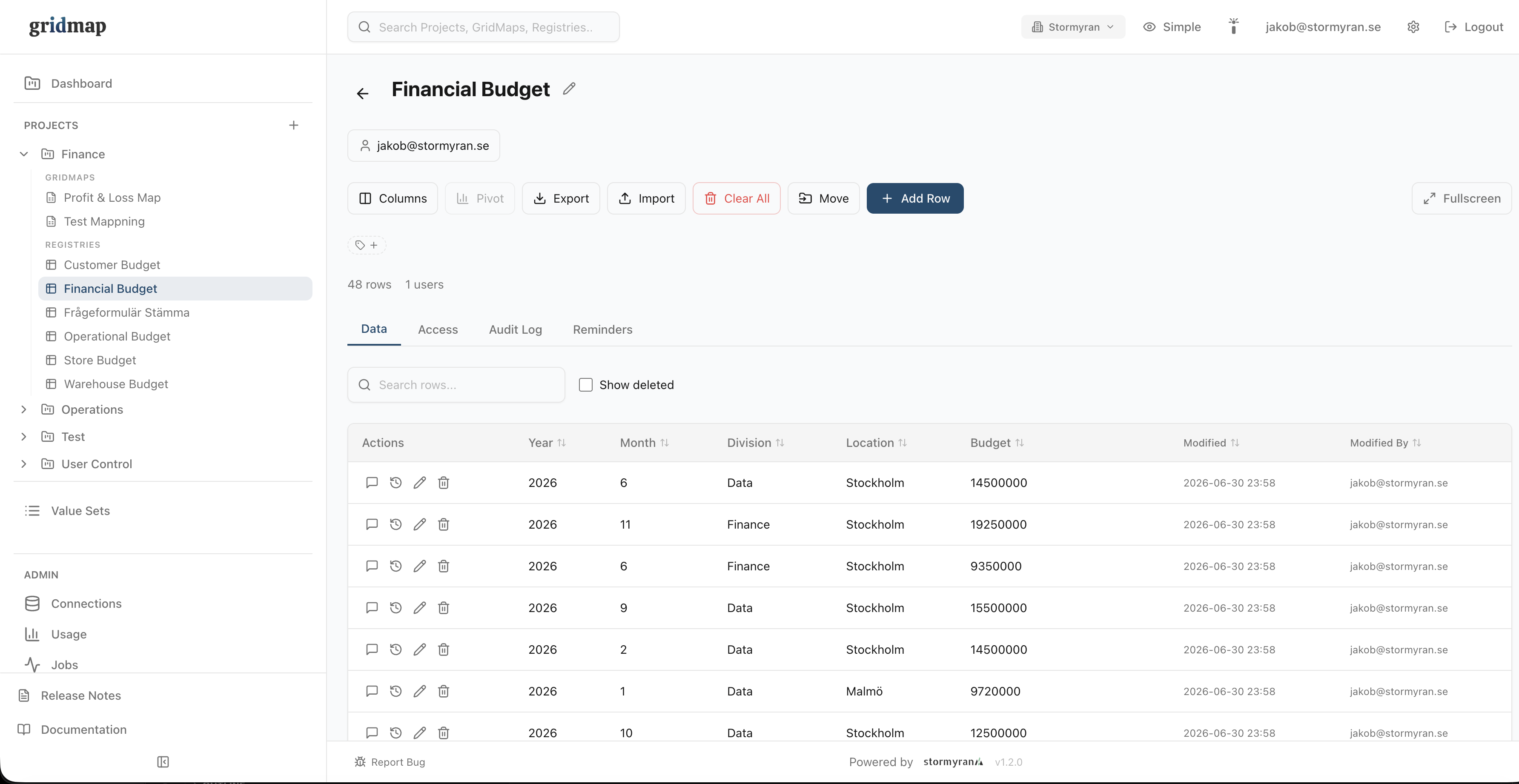This screenshot has width=1519, height=784.
Task: Open comment icon for Data month 6 row
Action: [x=372, y=483]
